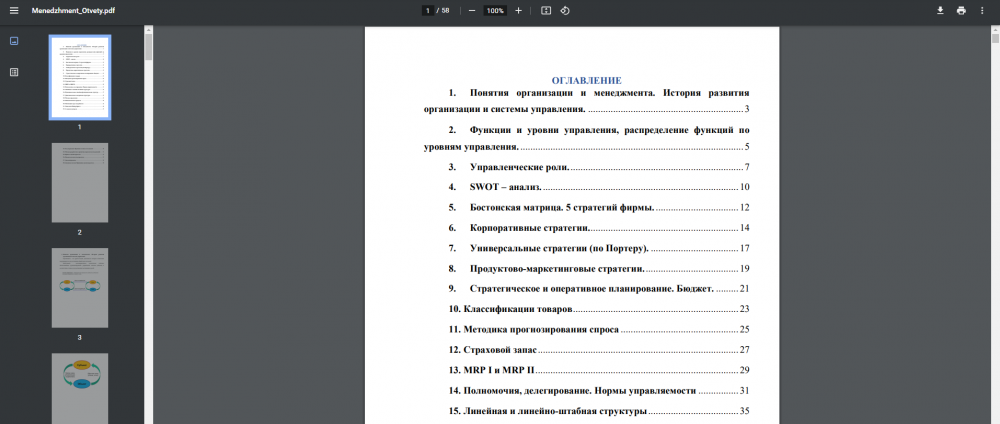The height and width of the screenshot is (424, 1000).
Task: Select page 1 thumbnail
Action: 80,77
